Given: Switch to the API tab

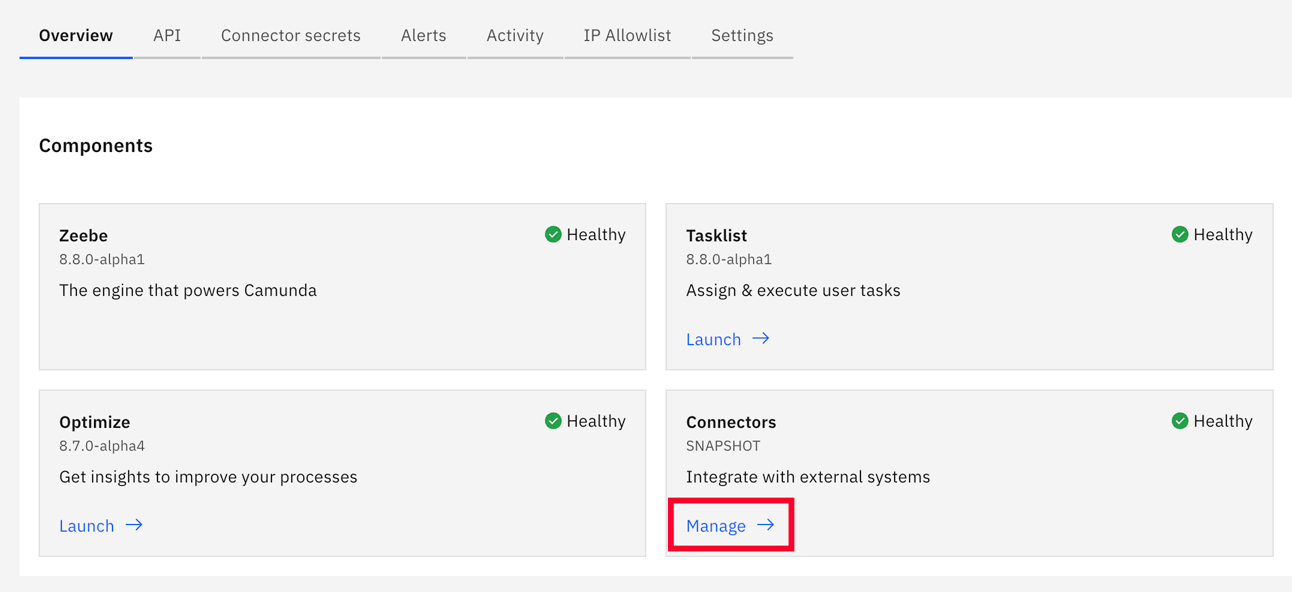Looking at the screenshot, I should point(166,35).
